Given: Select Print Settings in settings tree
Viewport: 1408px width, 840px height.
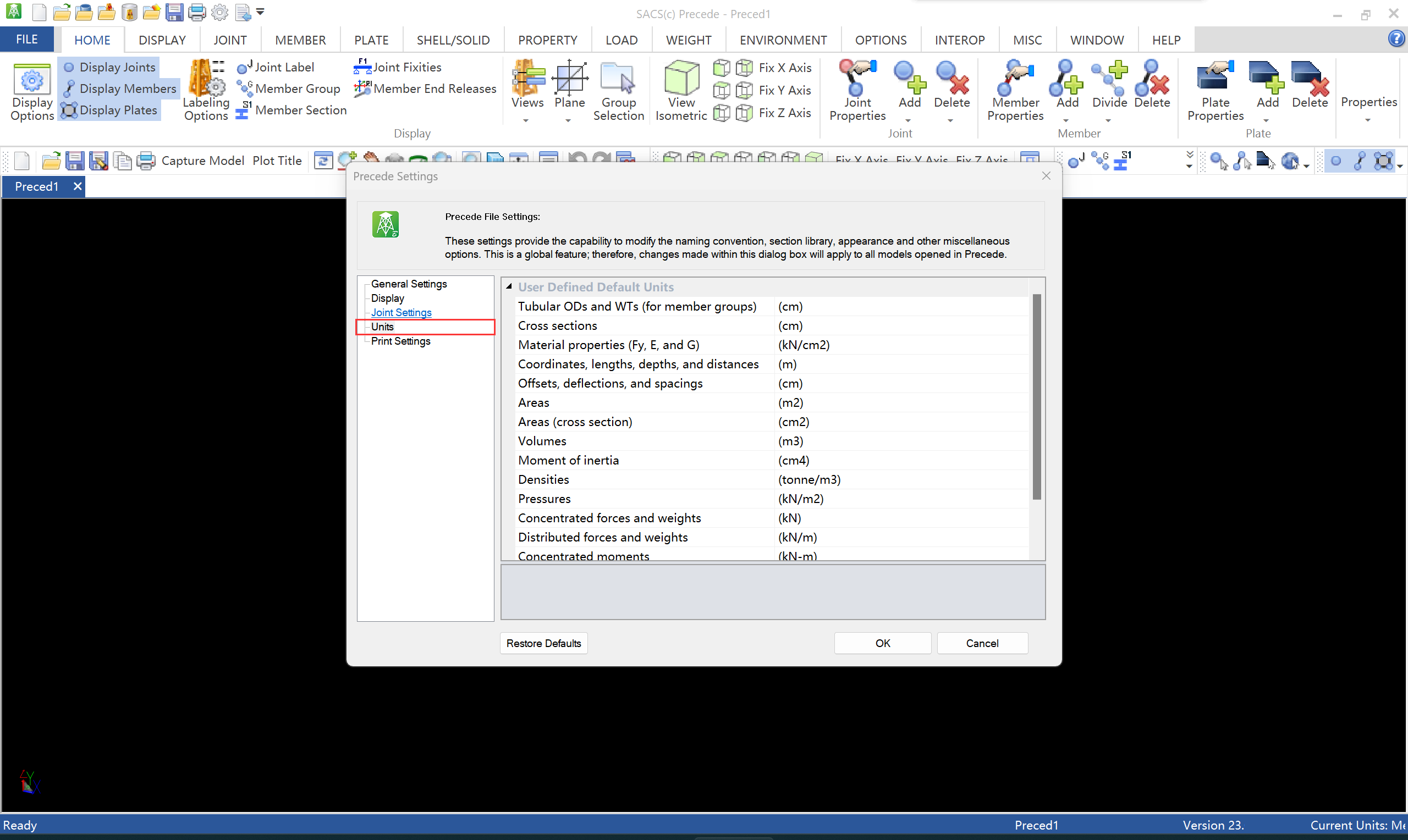Looking at the screenshot, I should click(400, 341).
